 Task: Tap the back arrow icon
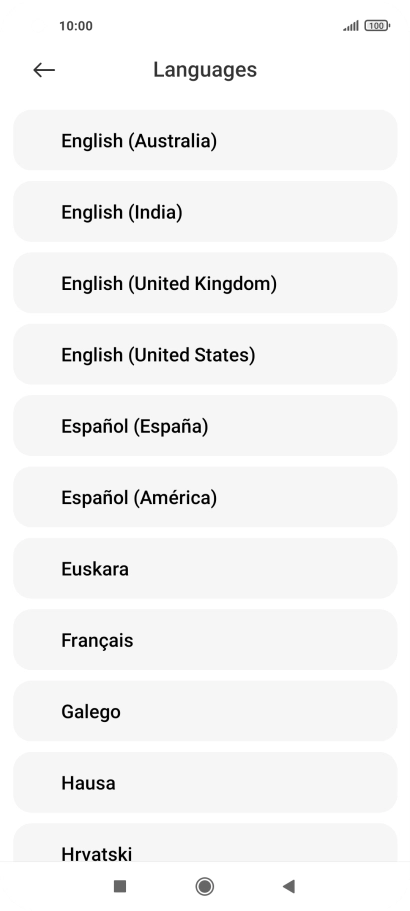pos(44,70)
